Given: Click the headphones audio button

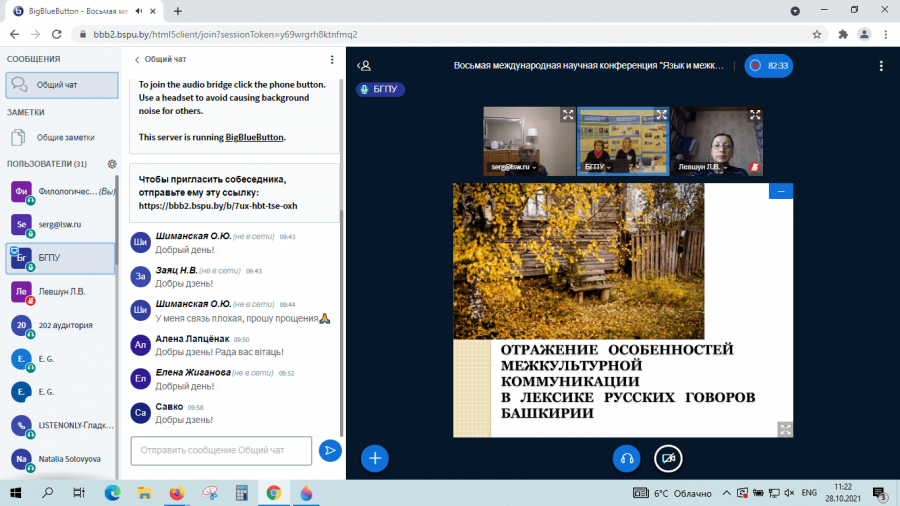Looking at the screenshot, I should click(x=626, y=458).
